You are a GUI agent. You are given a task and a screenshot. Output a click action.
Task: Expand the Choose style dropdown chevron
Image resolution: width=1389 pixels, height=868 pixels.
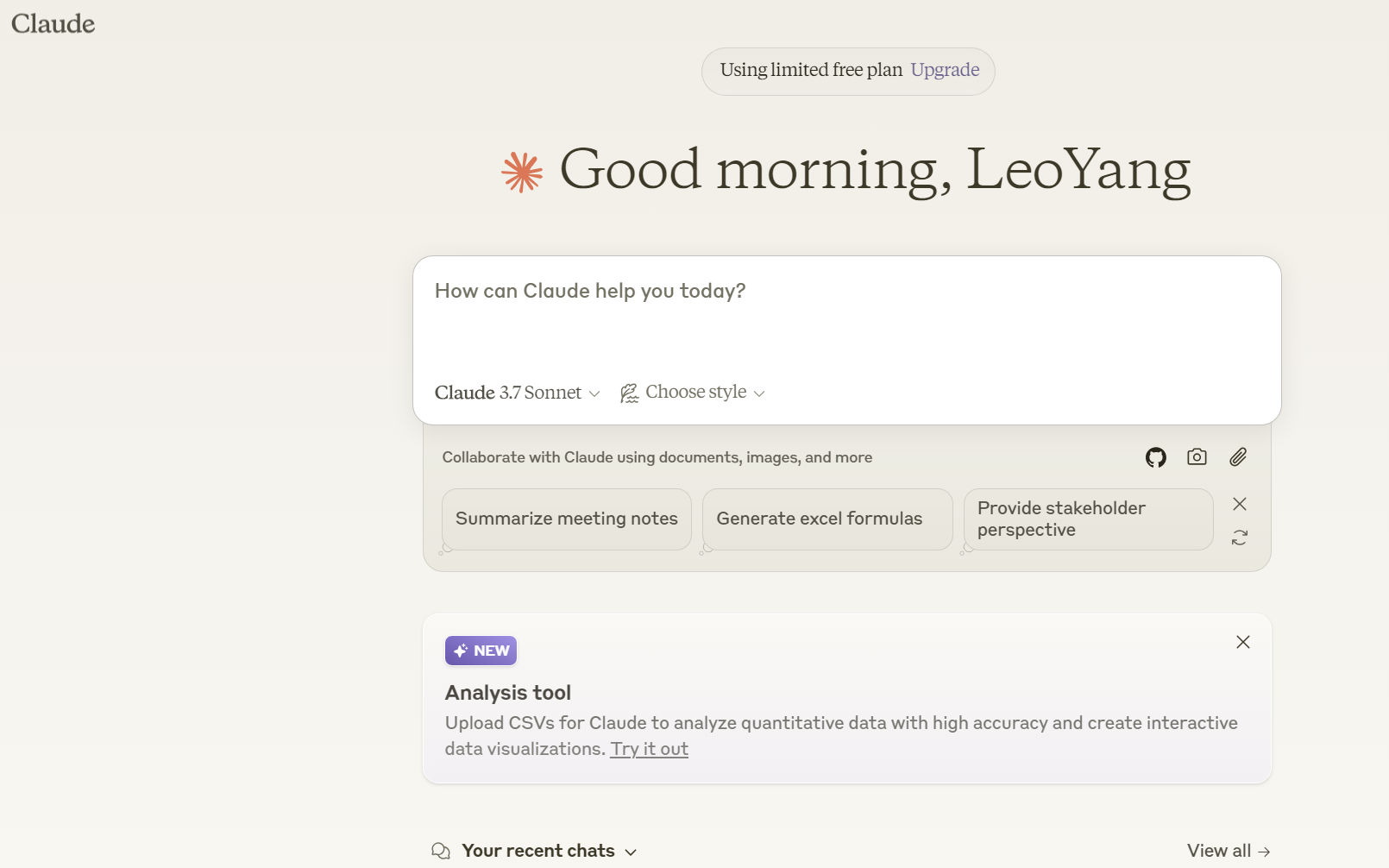click(x=759, y=393)
